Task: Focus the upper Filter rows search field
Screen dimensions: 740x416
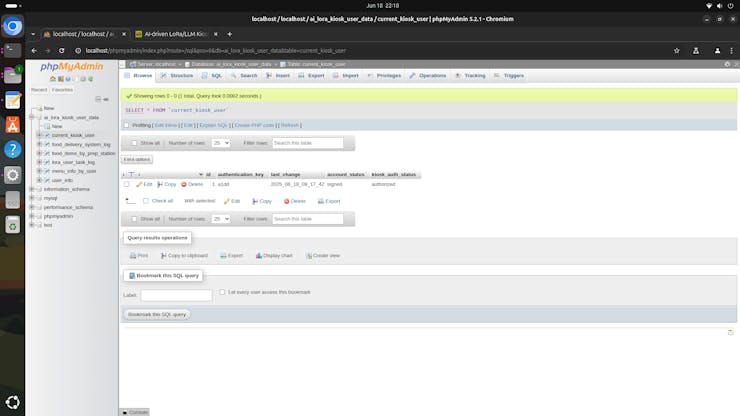Action: pyautogui.click(x=308, y=143)
